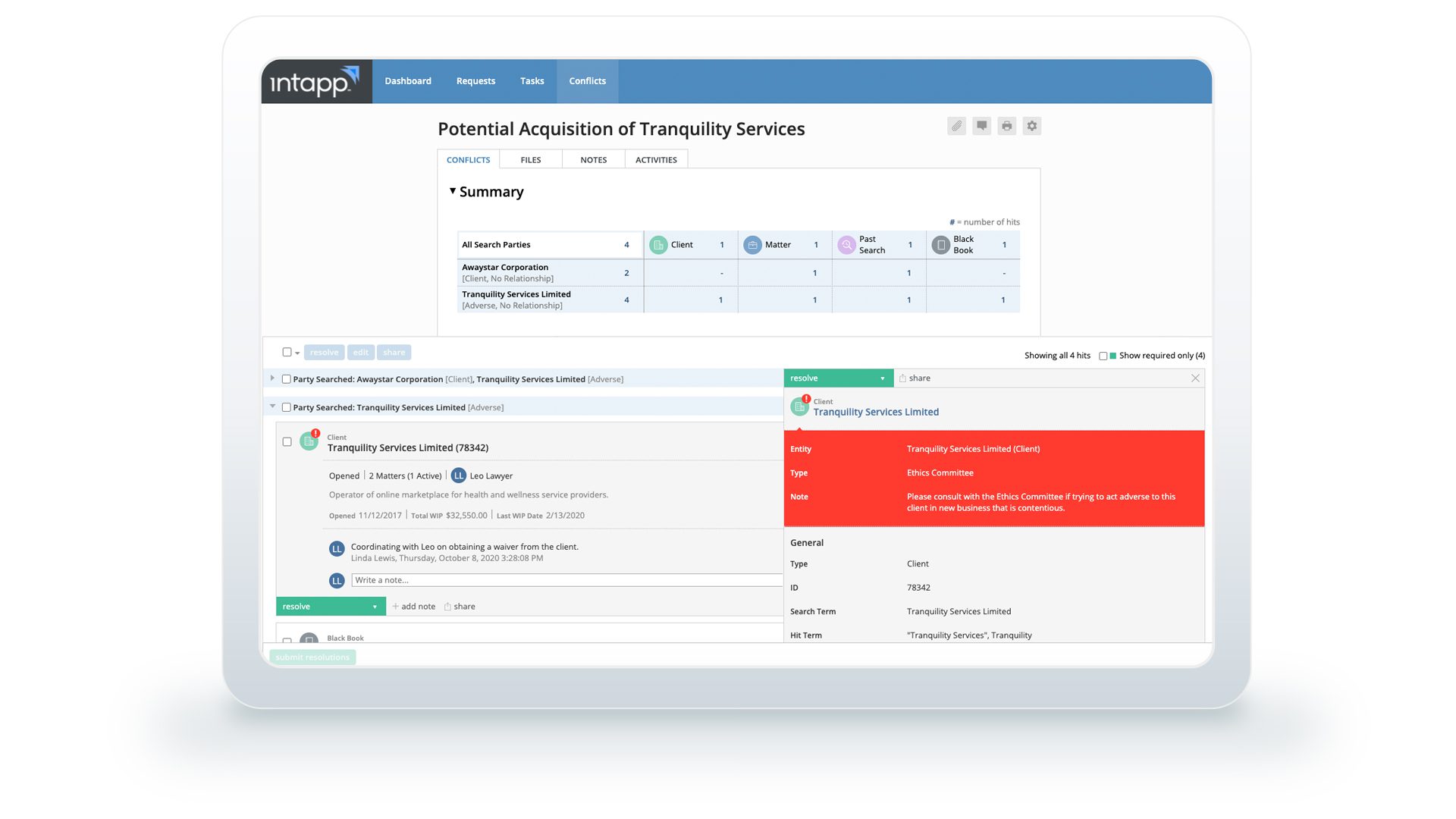The width and height of the screenshot is (1456, 819).
Task: Close the detail panel with the X
Action: 1195,378
